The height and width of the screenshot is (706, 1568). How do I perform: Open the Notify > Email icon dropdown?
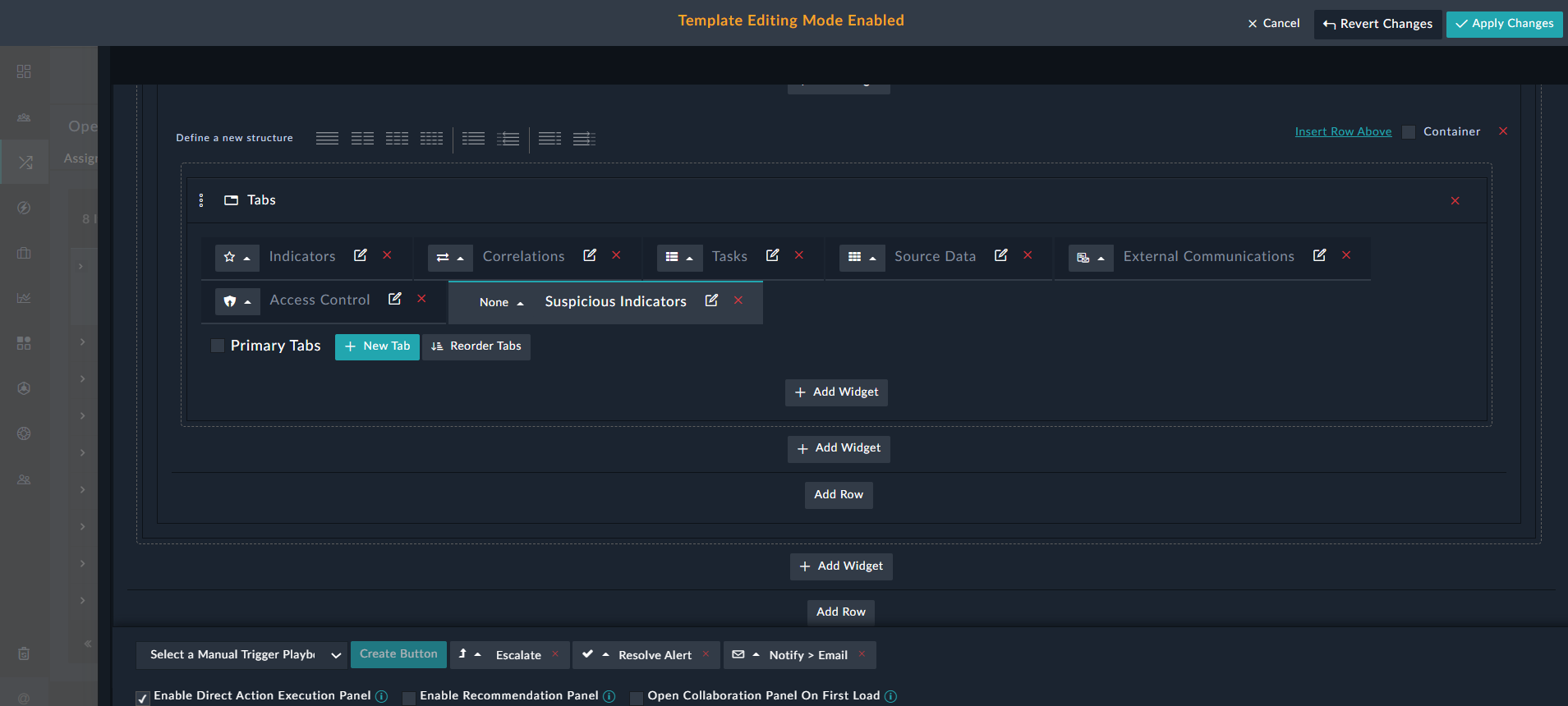746,654
